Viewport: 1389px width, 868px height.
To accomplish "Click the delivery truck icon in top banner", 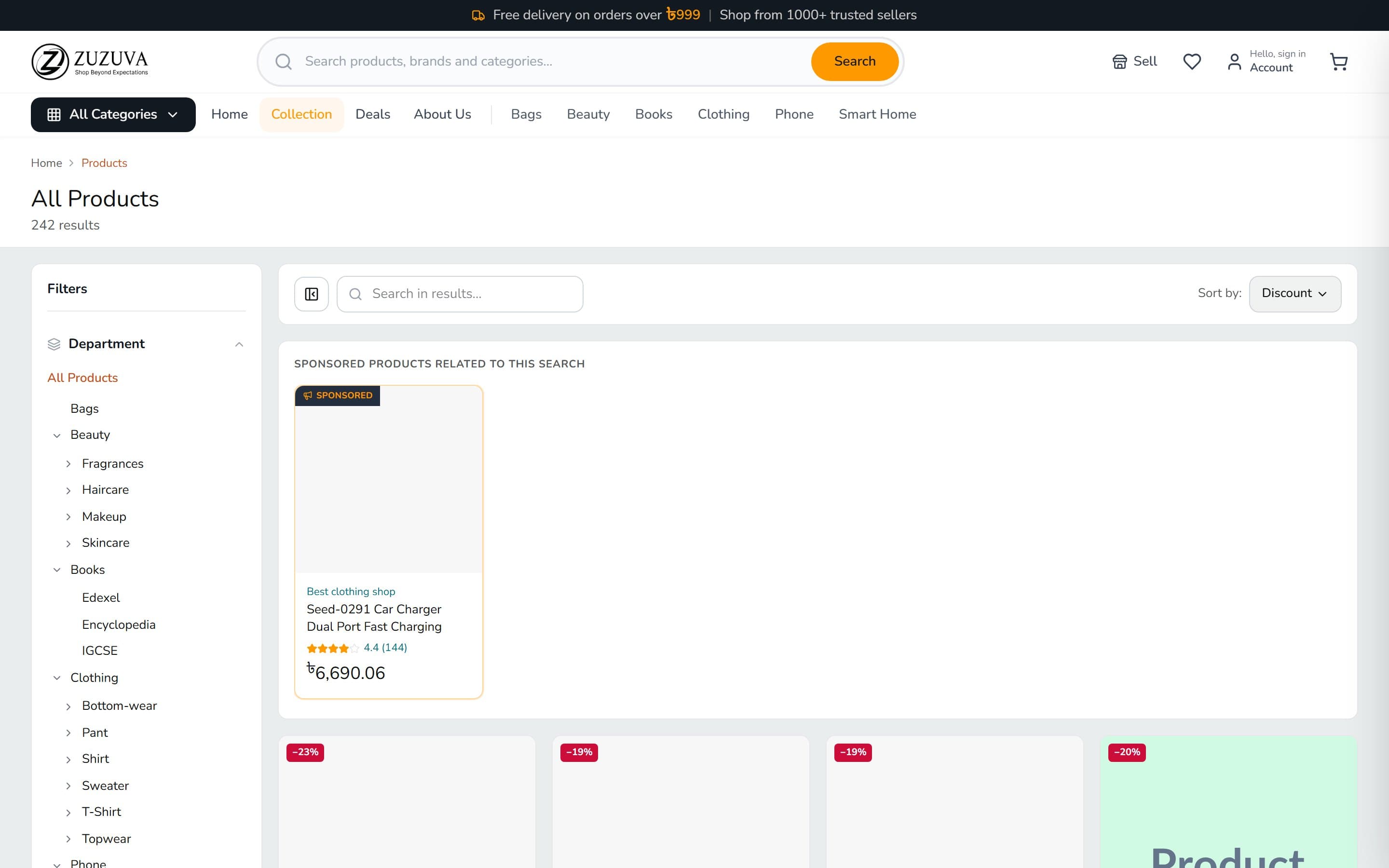I will tap(478, 15).
